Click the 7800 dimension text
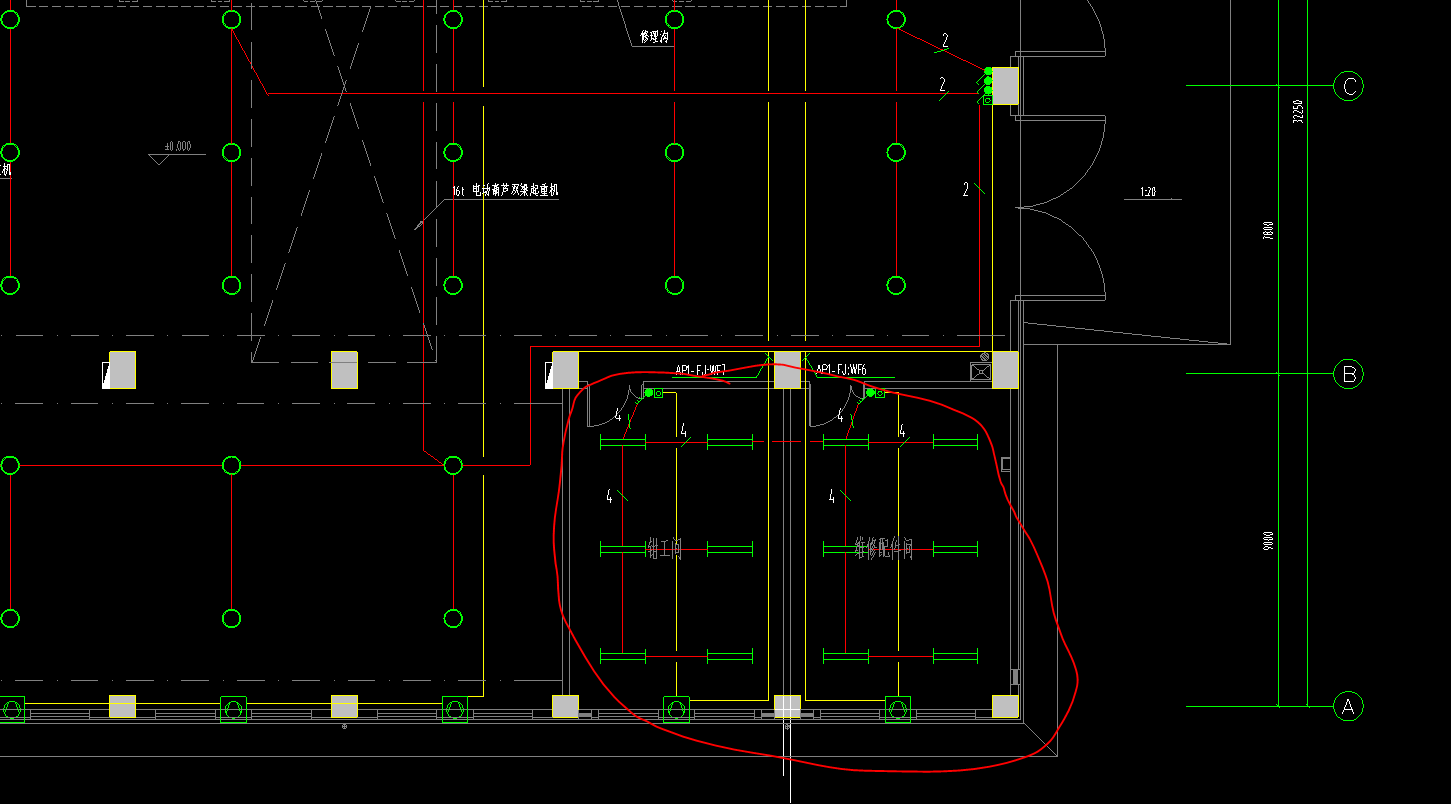1451x804 pixels. click(x=1270, y=231)
